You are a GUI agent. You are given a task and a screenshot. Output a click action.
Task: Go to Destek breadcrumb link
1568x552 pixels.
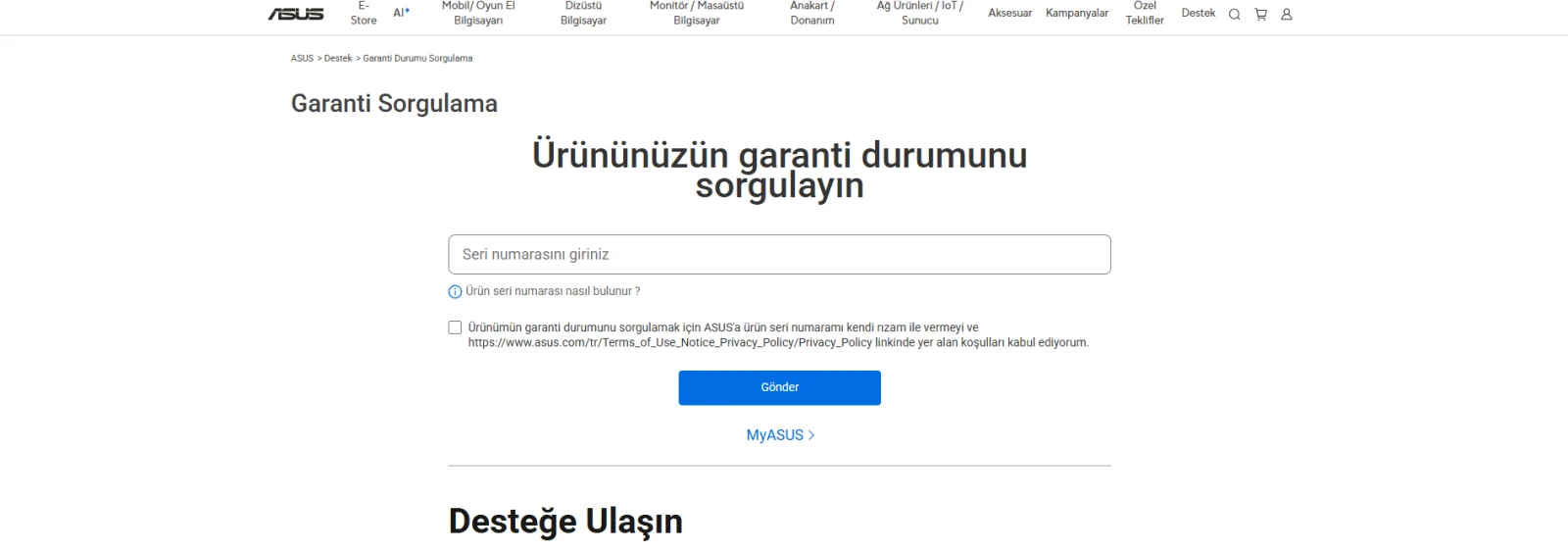[338, 59]
